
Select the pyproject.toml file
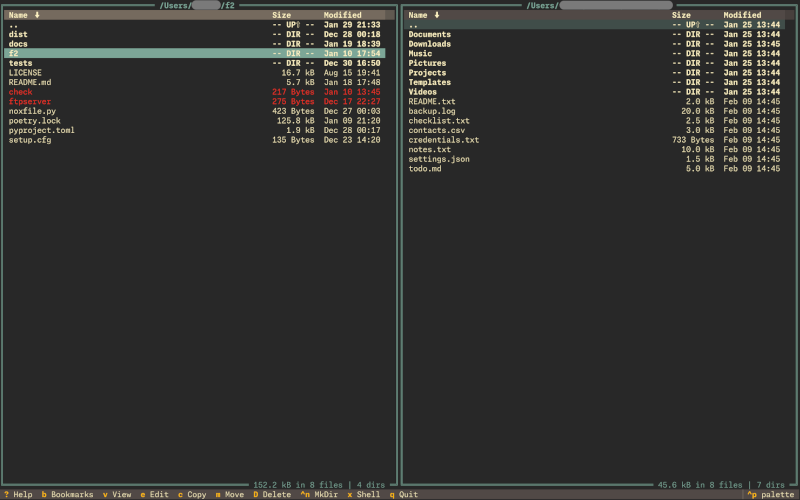[194, 130]
